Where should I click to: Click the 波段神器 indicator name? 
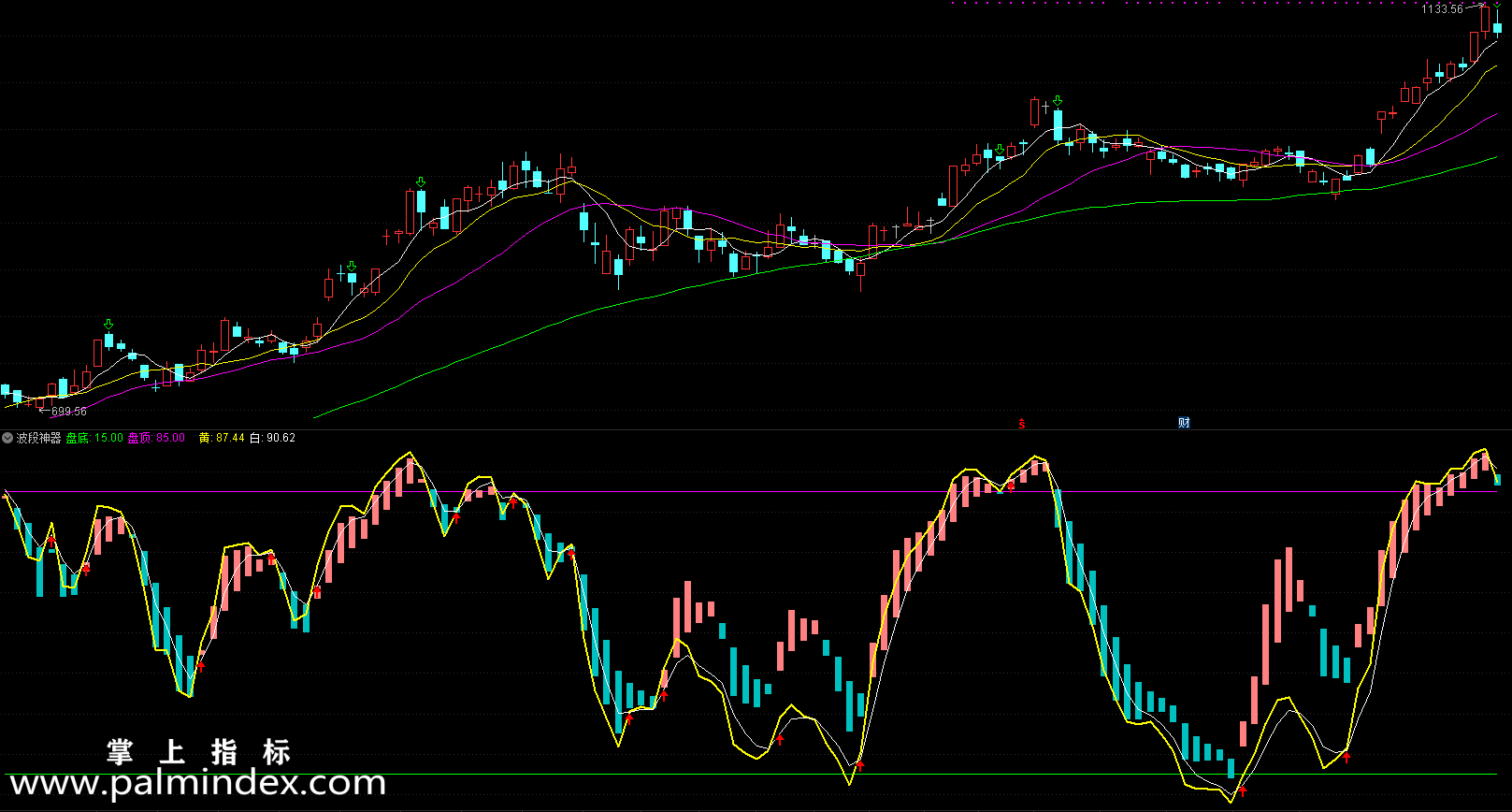tap(38, 438)
